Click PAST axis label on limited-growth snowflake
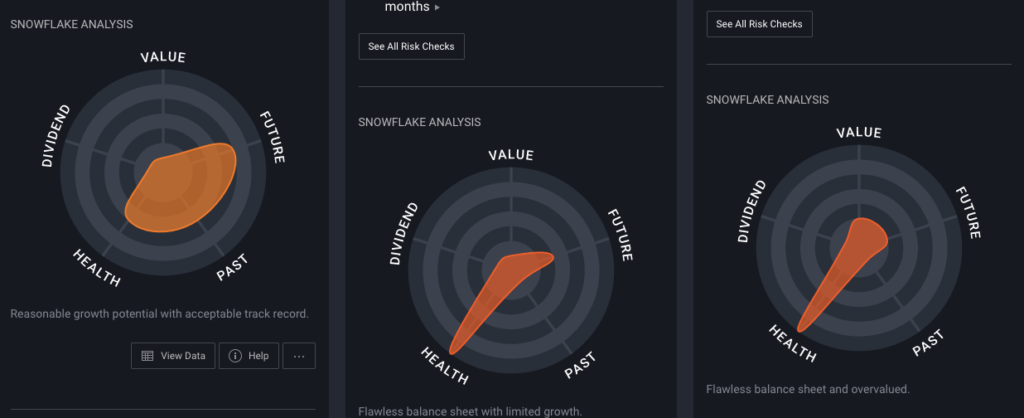This screenshot has height=418, width=1024. [x=580, y=365]
